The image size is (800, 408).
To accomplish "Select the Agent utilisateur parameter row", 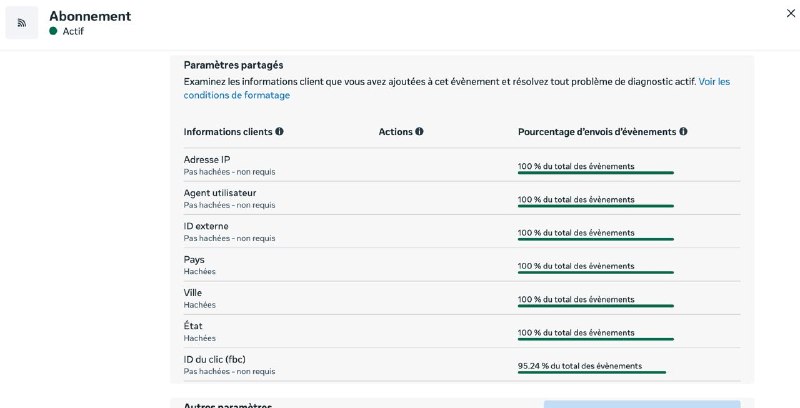I will (x=462, y=198).
